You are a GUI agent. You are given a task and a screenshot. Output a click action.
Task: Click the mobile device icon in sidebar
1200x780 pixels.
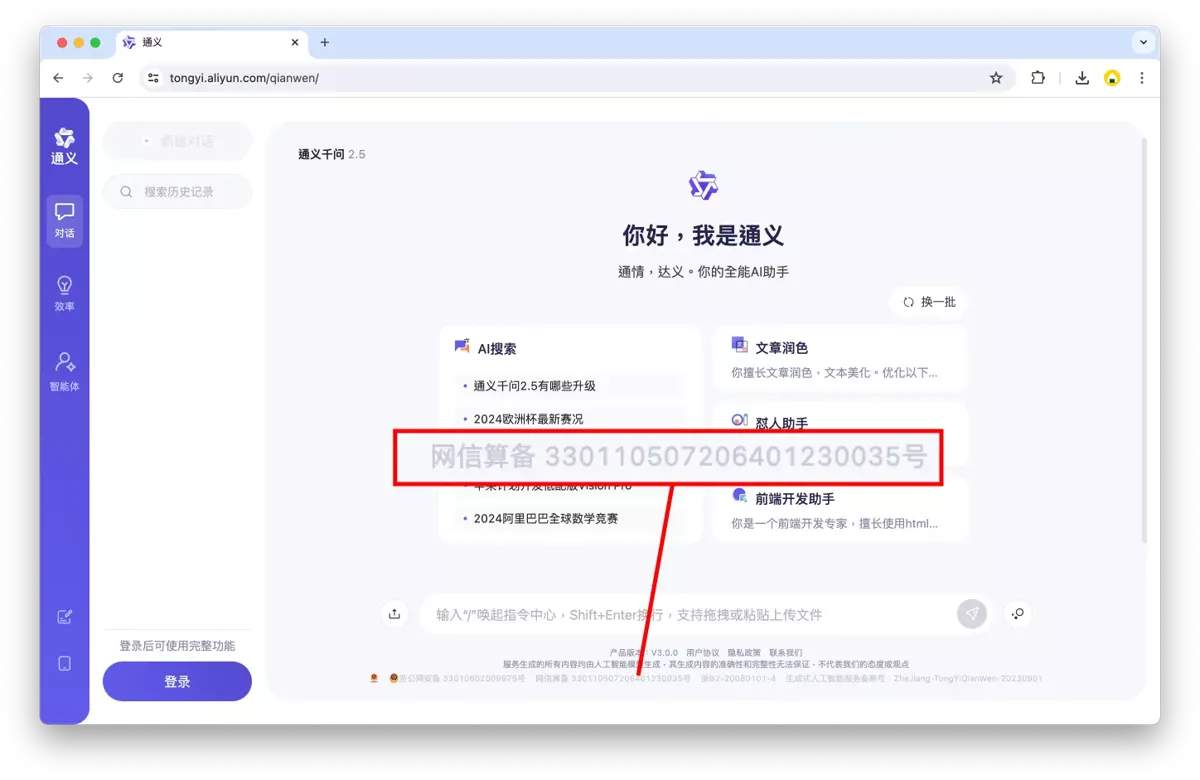click(64, 663)
